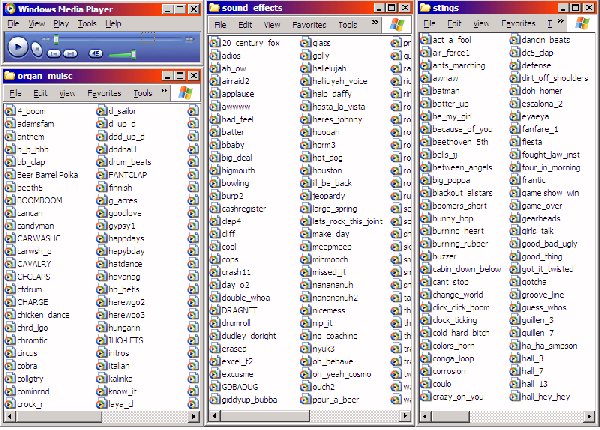Viewport: 600px width, 430px height.
Task: Click the file name 'ha_ha_simpson' in stings
Action: [x=549, y=346]
